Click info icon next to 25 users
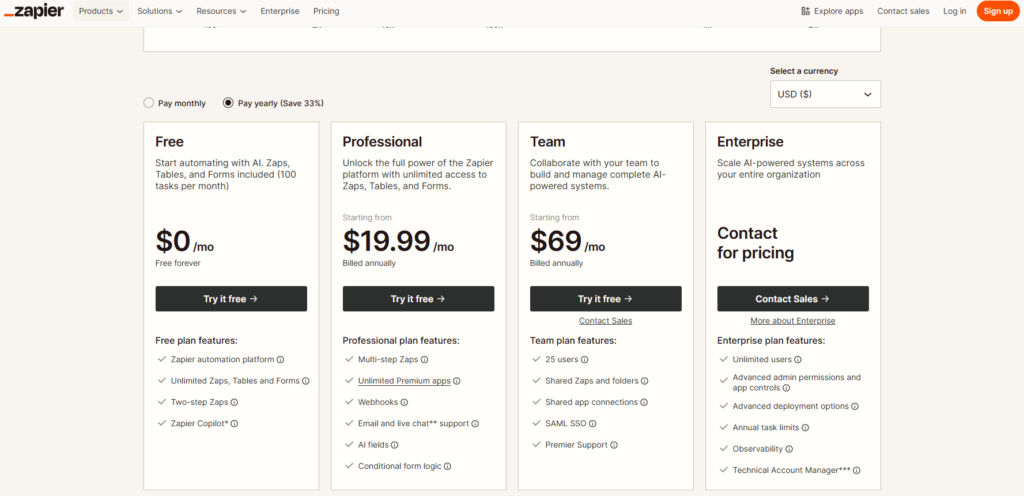 (x=585, y=359)
